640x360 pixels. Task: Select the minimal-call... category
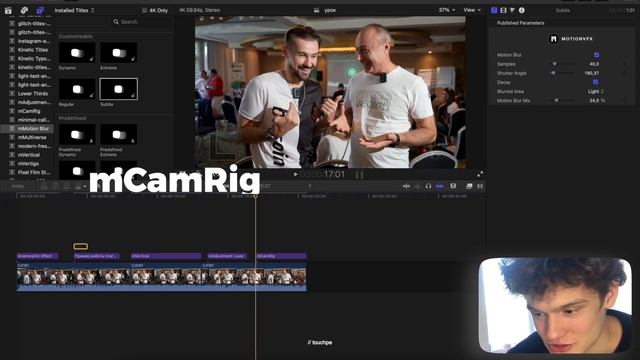(33, 120)
